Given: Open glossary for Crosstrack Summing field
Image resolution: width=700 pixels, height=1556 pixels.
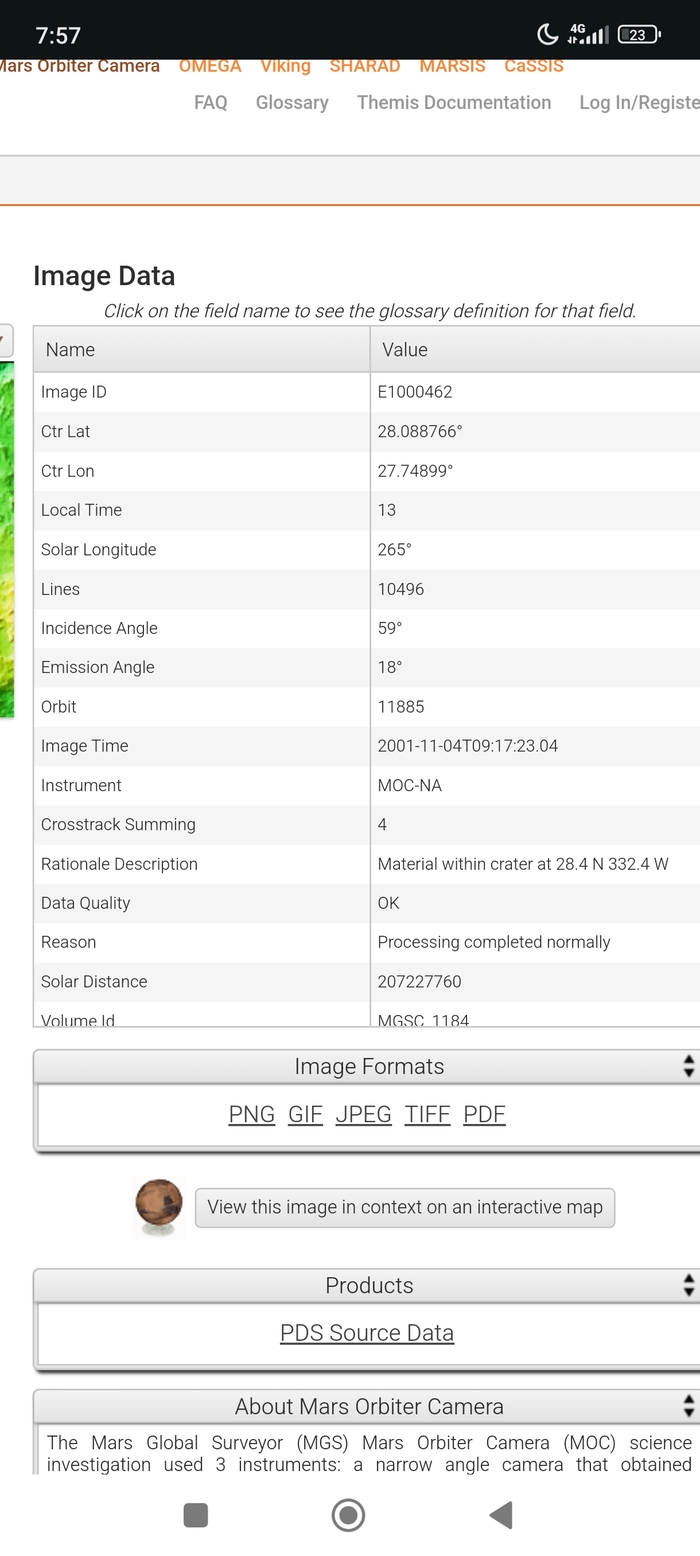Looking at the screenshot, I should point(118,824).
